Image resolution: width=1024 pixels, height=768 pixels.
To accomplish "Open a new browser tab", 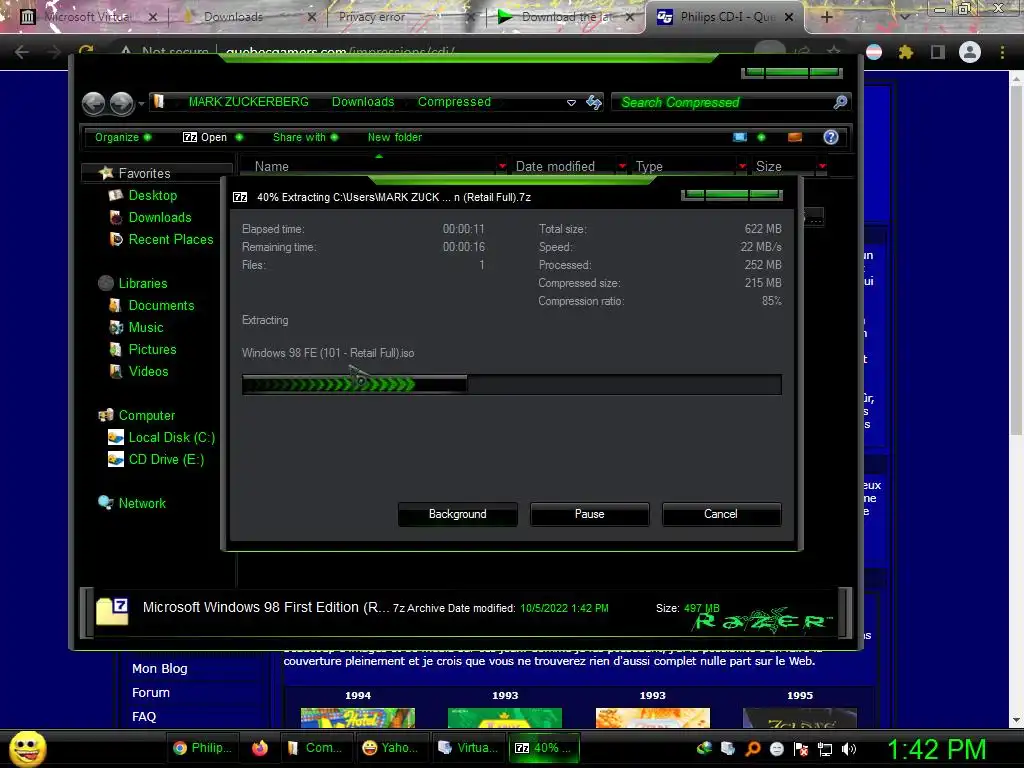I will (826, 17).
